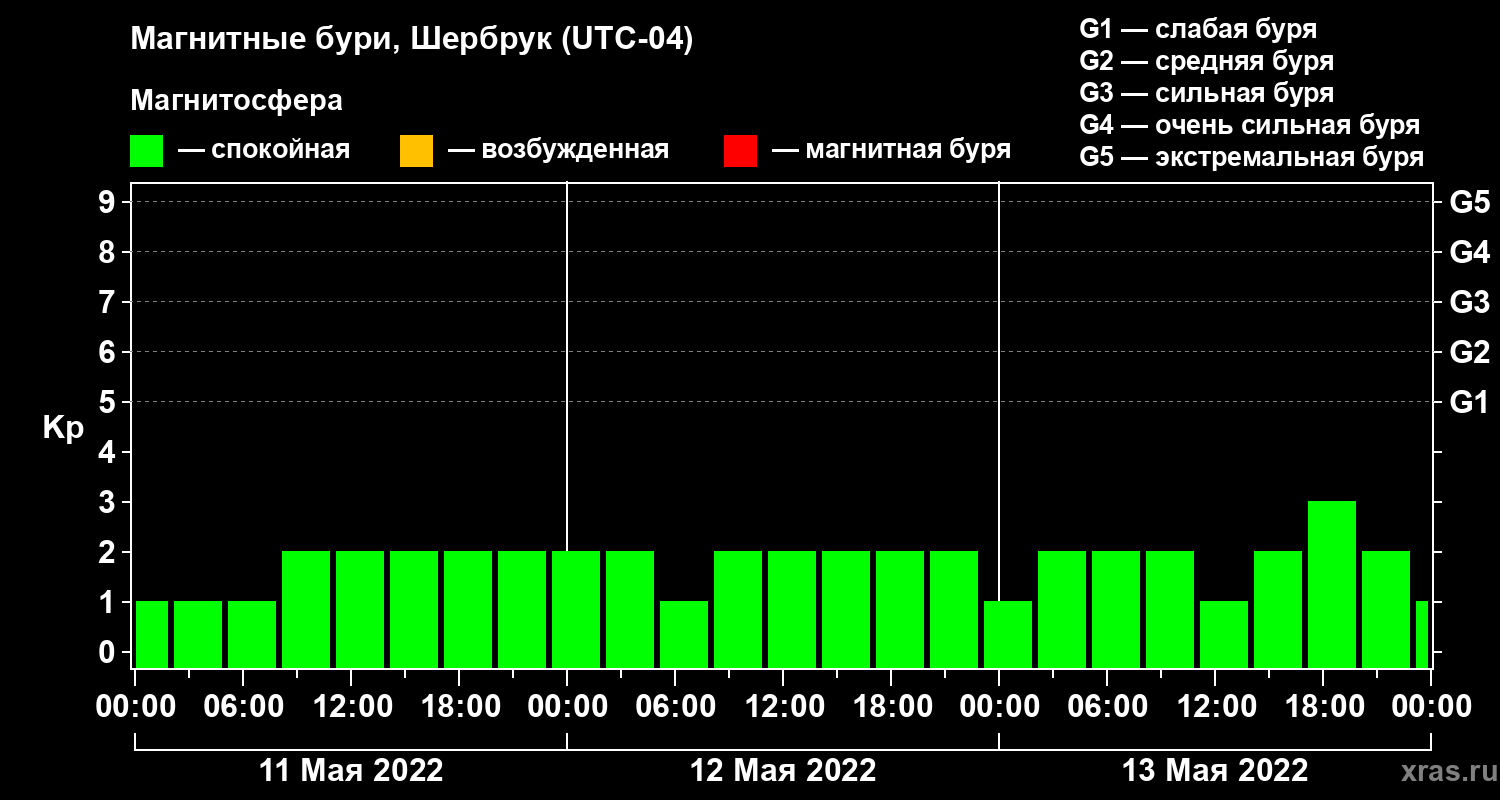Select the tallest Kp 3 bar on 13 May
The width and height of the screenshot is (1500, 800).
[1331, 584]
